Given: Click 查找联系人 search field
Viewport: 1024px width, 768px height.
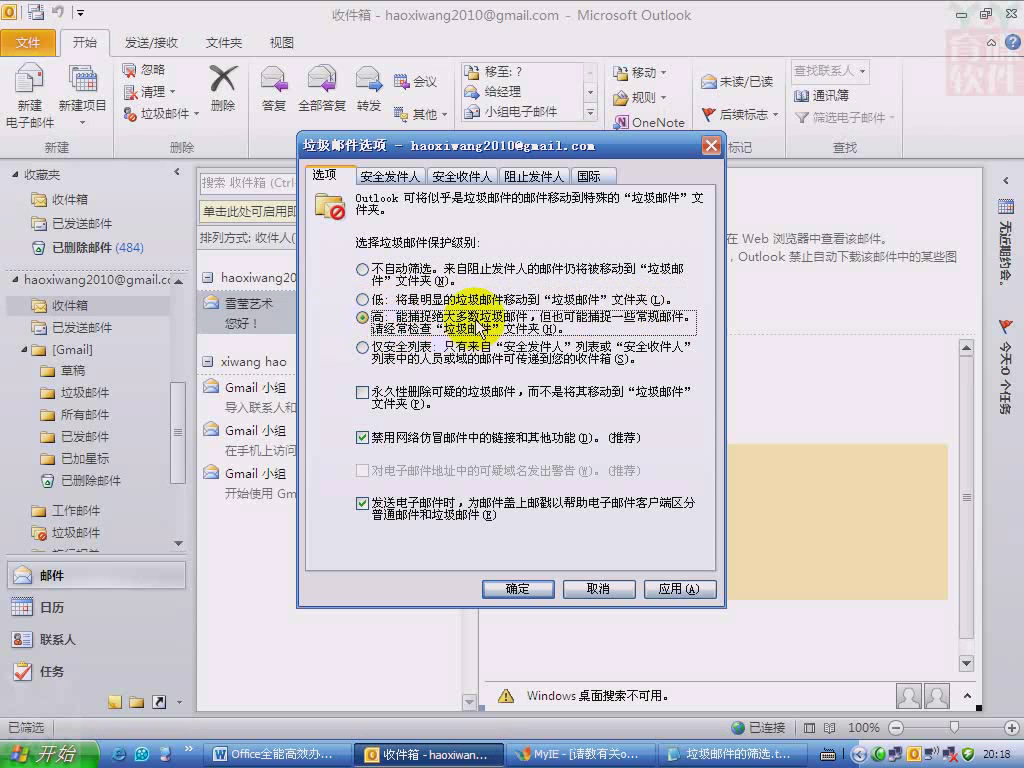Looking at the screenshot, I should tap(829, 71).
